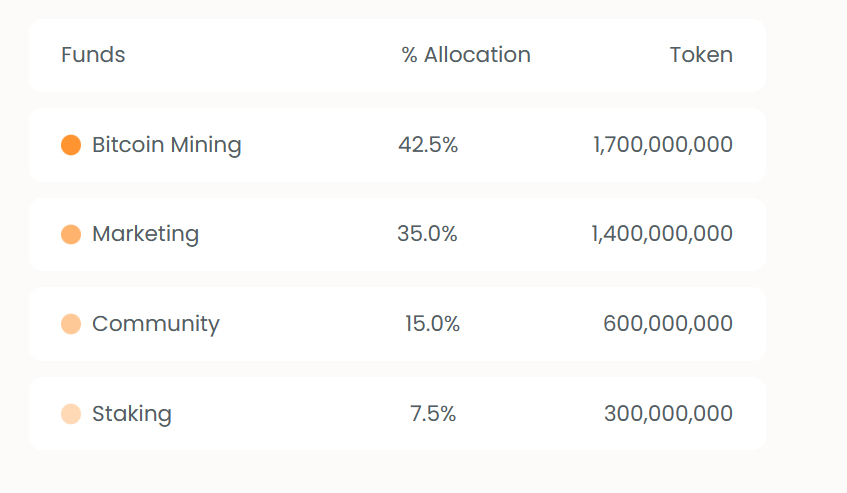This screenshot has height=493, width=847.
Task: Select the Staking fund name
Action: (x=132, y=414)
